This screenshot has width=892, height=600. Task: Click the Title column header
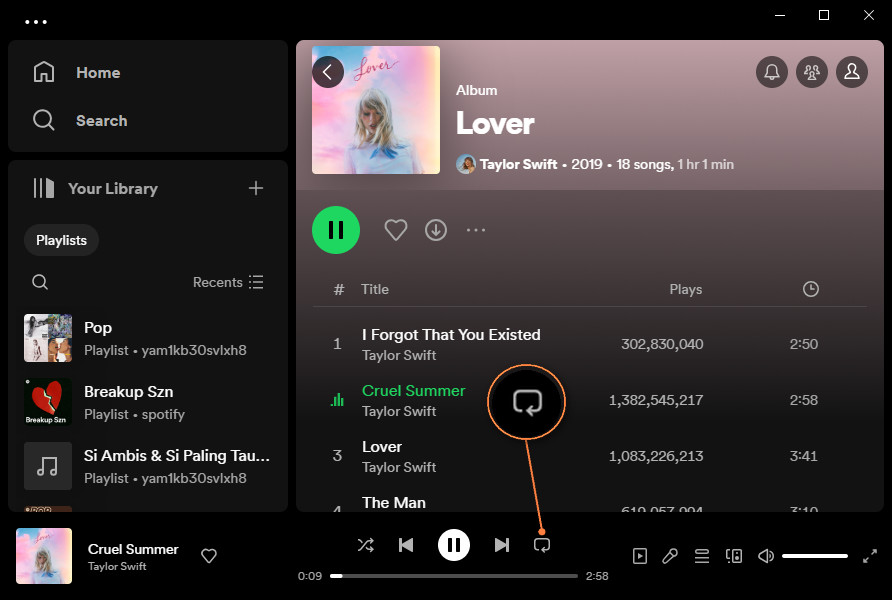pyautogui.click(x=375, y=289)
